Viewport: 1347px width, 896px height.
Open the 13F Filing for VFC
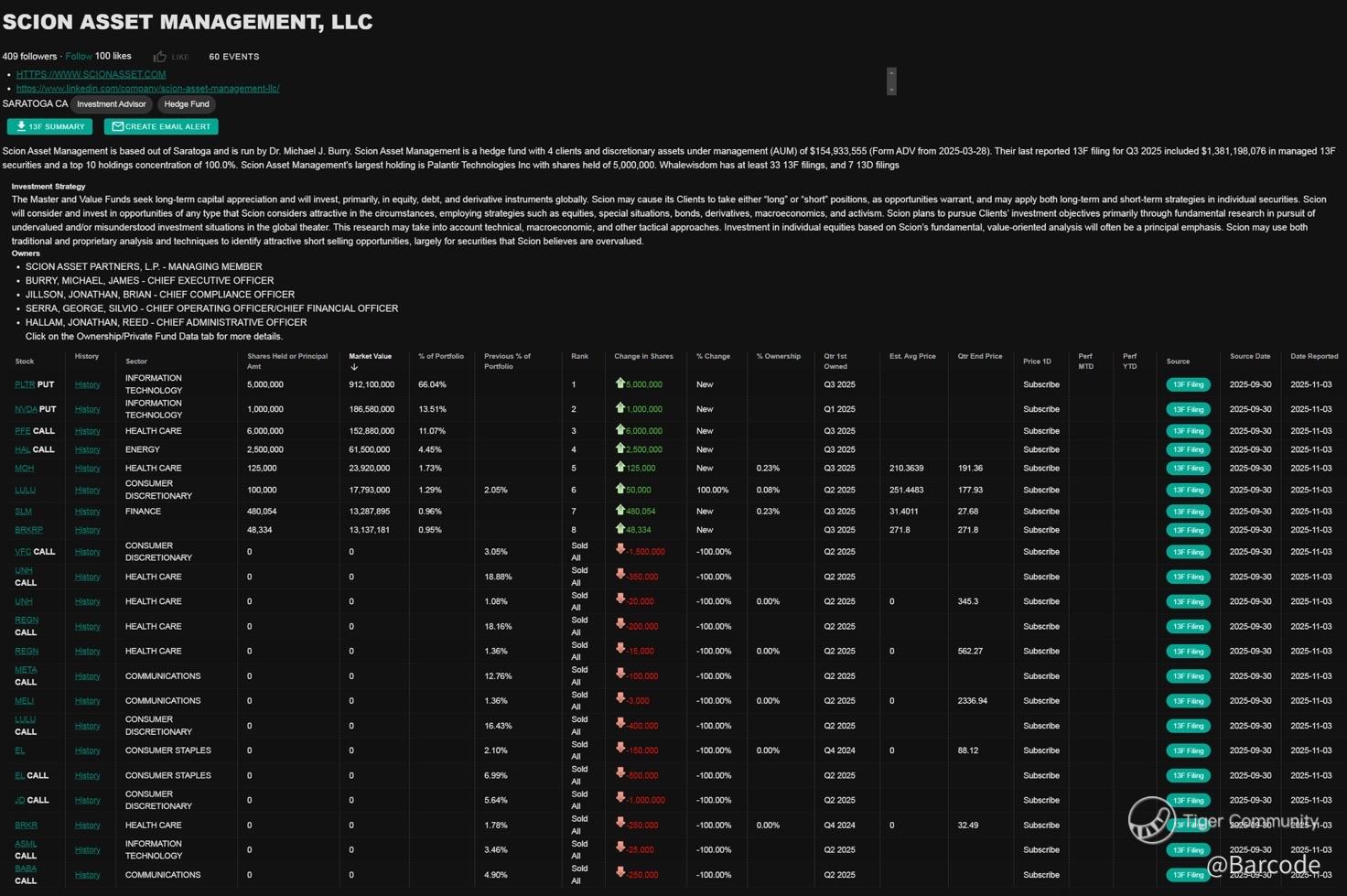click(1188, 552)
